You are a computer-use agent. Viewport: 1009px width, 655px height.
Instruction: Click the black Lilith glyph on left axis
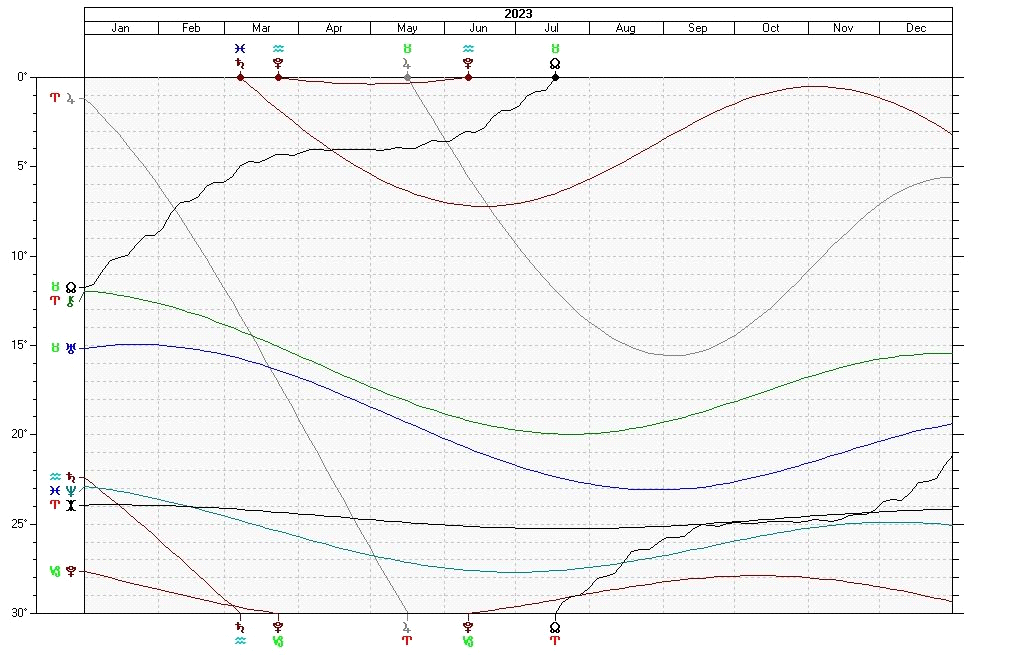71,505
